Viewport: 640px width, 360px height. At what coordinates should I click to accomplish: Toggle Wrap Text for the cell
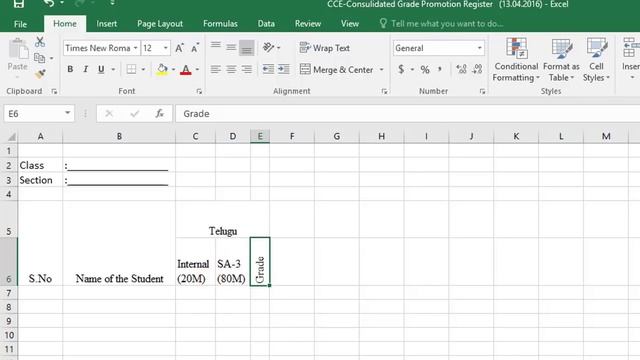click(x=324, y=48)
